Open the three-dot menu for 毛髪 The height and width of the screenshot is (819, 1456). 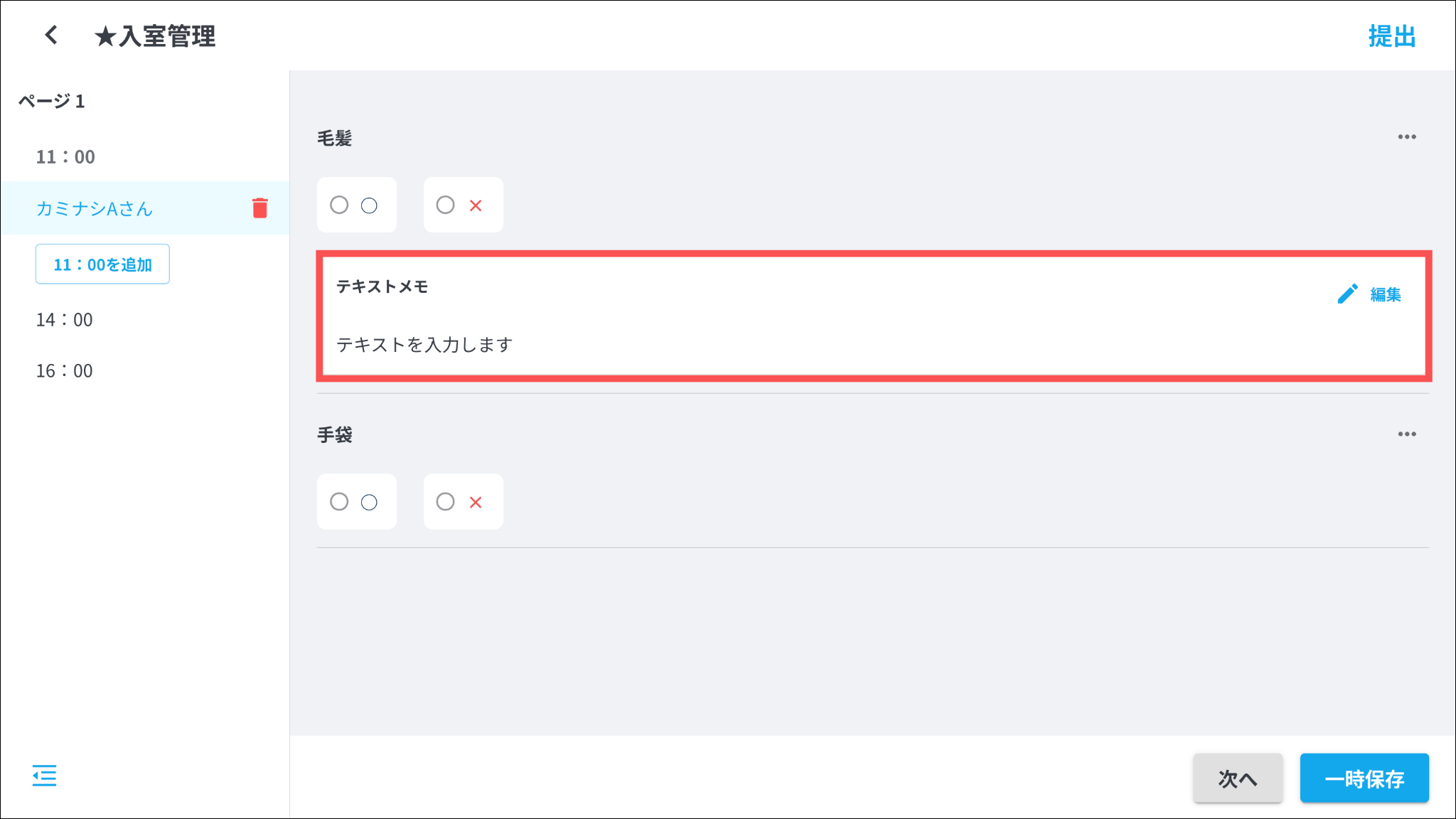click(1407, 137)
